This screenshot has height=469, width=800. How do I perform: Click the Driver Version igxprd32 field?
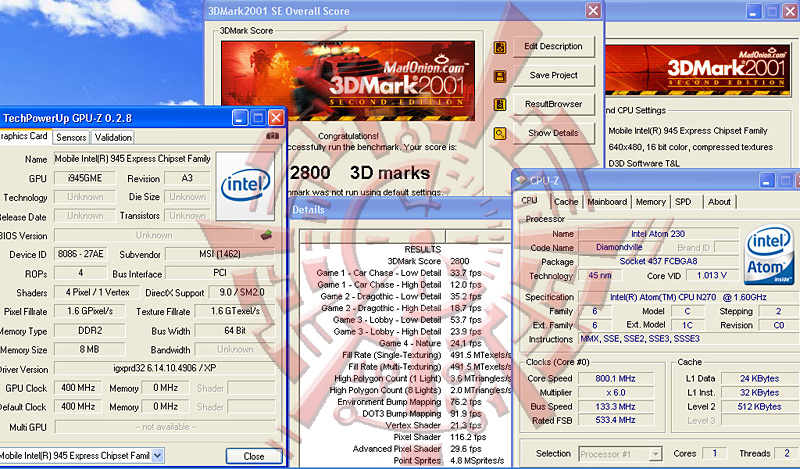point(165,368)
